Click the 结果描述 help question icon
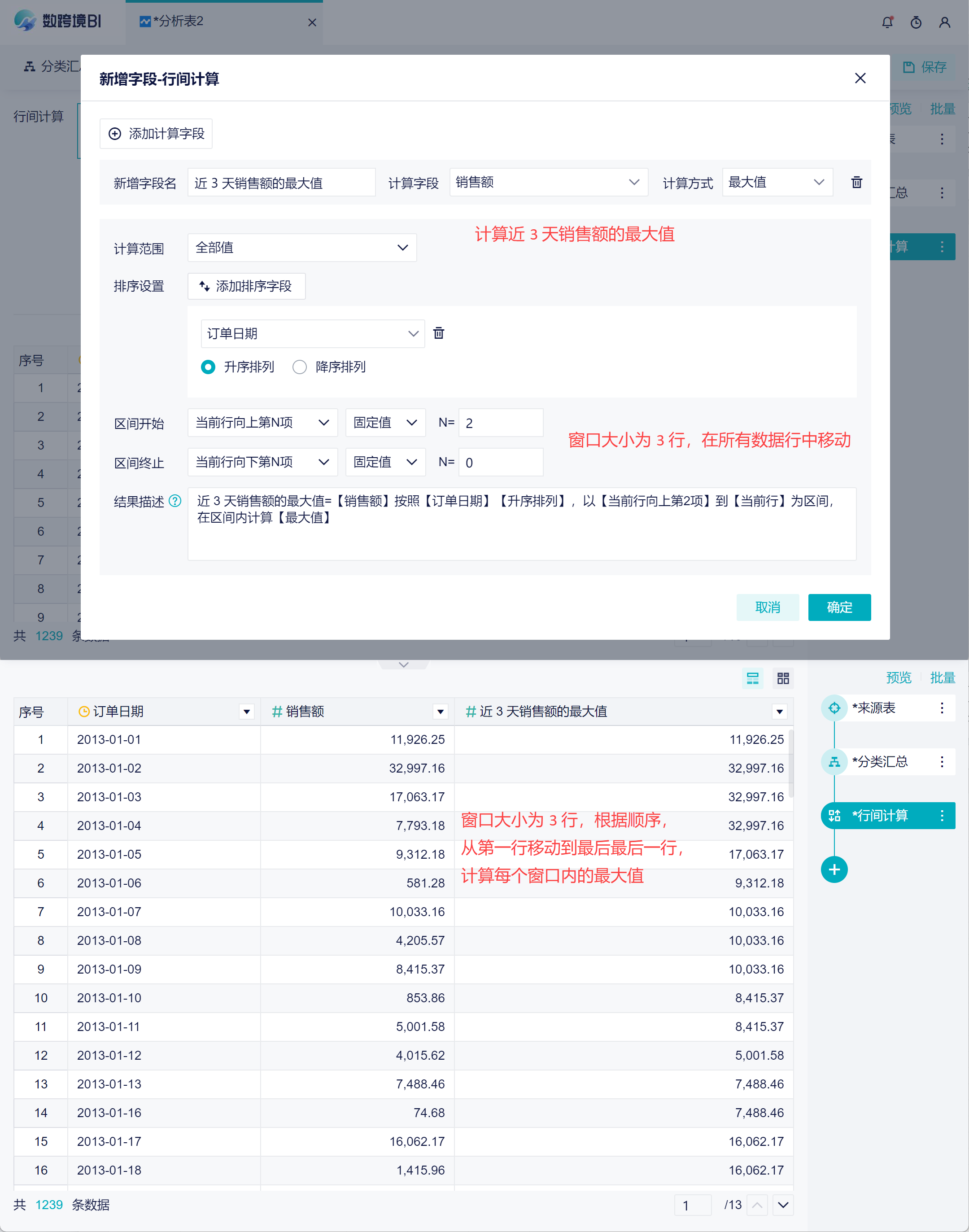Image resolution: width=969 pixels, height=1232 pixels. (x=175, y=501)
